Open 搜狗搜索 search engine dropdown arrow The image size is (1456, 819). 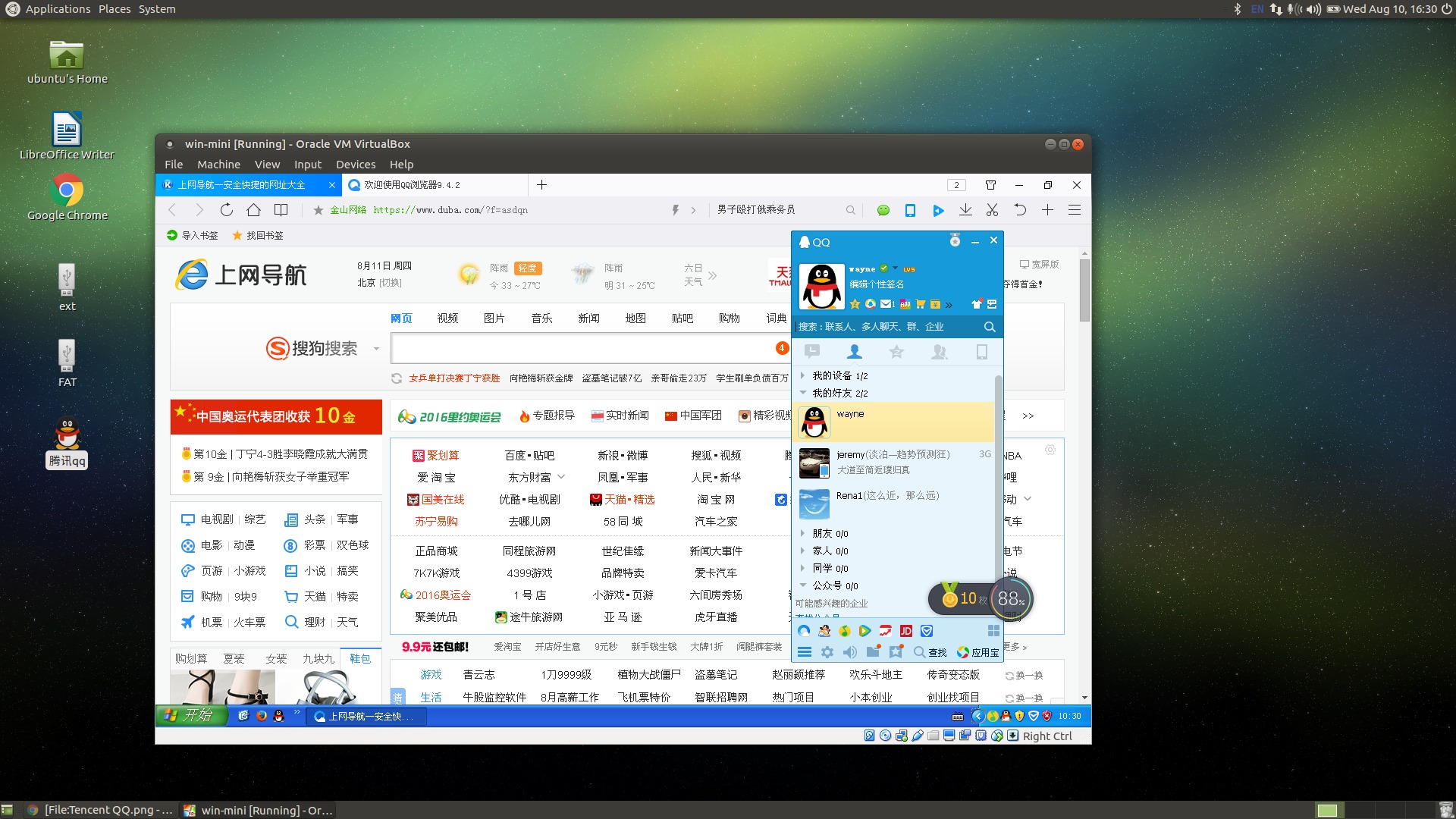pyautogui.click(x=376, y=349)
